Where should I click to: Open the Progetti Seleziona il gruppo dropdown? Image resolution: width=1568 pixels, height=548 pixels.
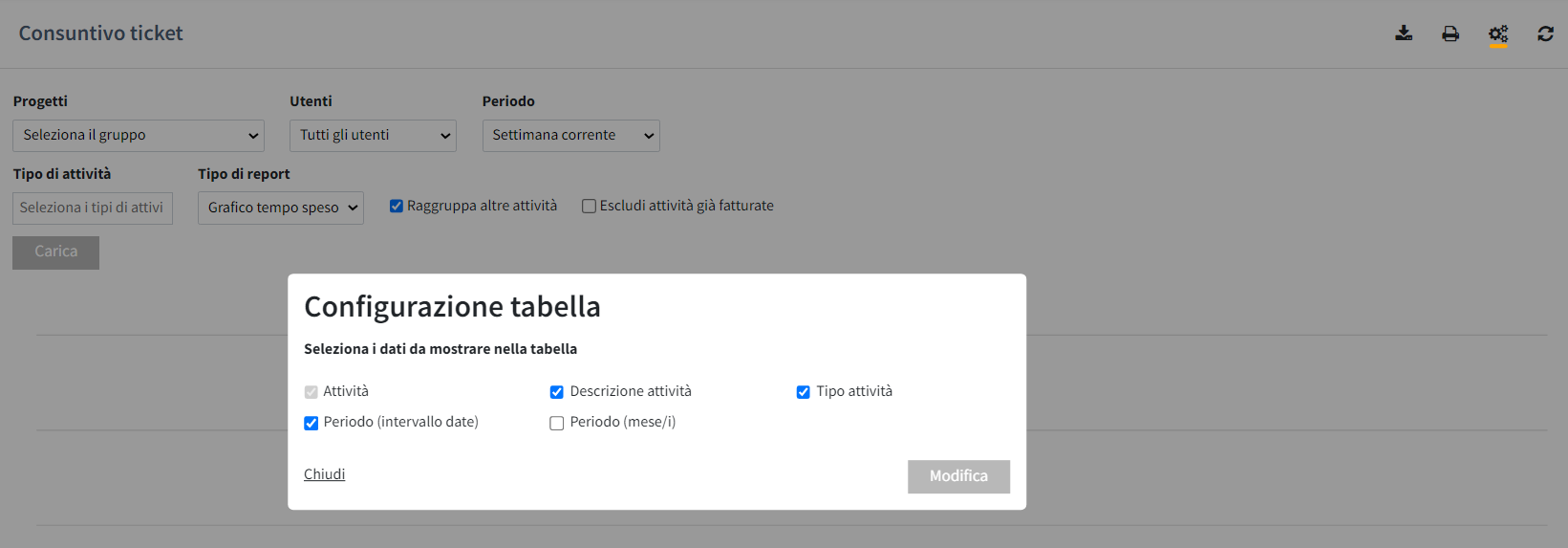[139, 135]
